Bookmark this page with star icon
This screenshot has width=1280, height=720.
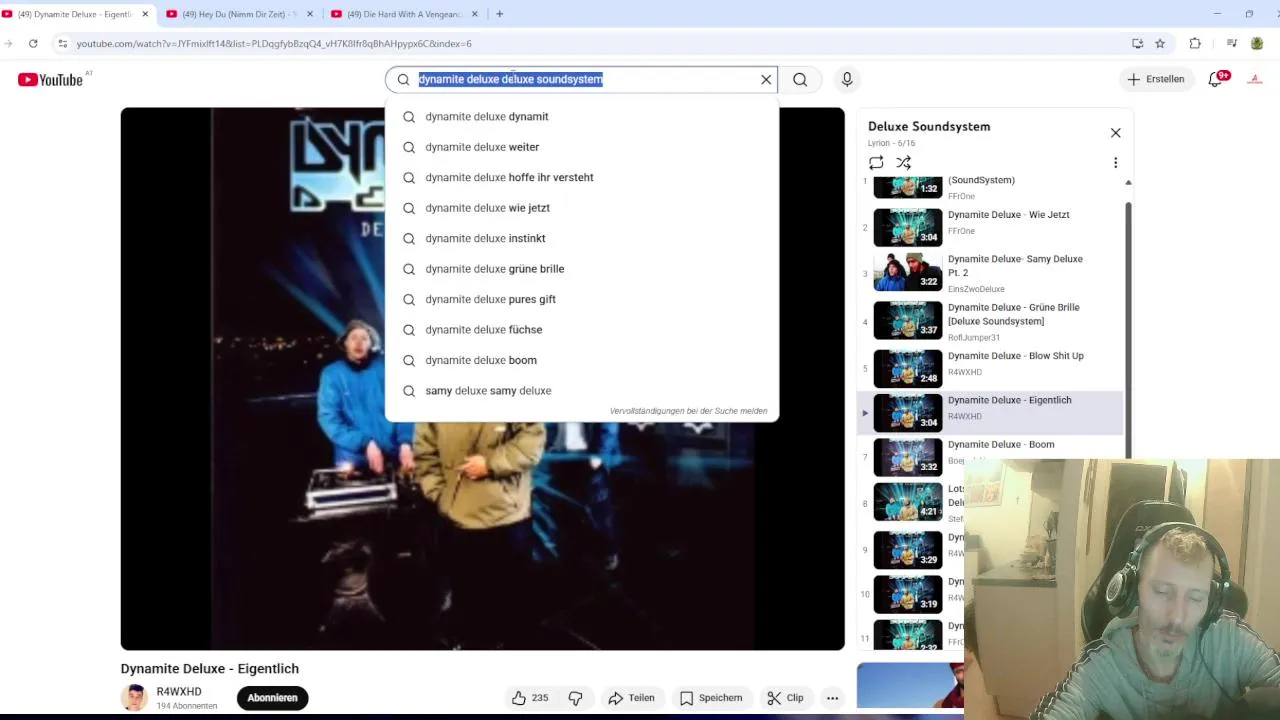tap(1160, 44)
